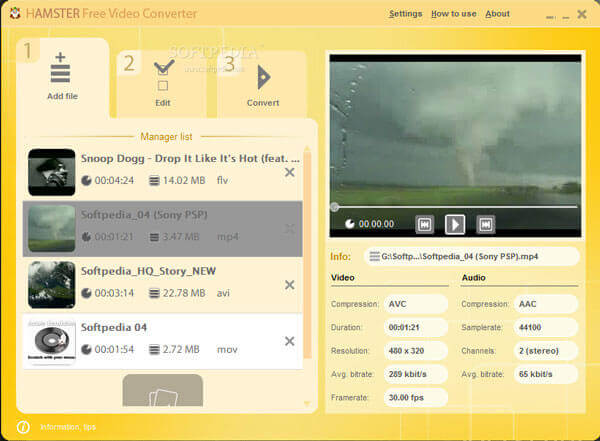600x441 pixels.
Task: Click the Video section heading
Action: coord(342,278)
